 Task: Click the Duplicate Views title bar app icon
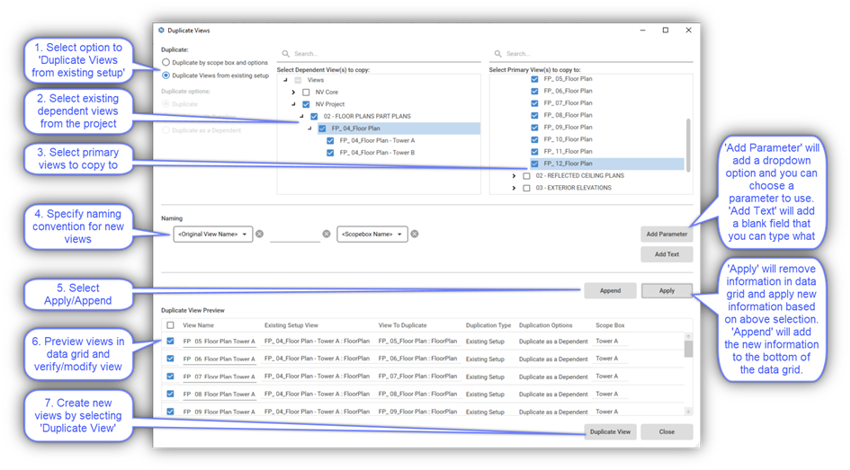tap(161, 30)
